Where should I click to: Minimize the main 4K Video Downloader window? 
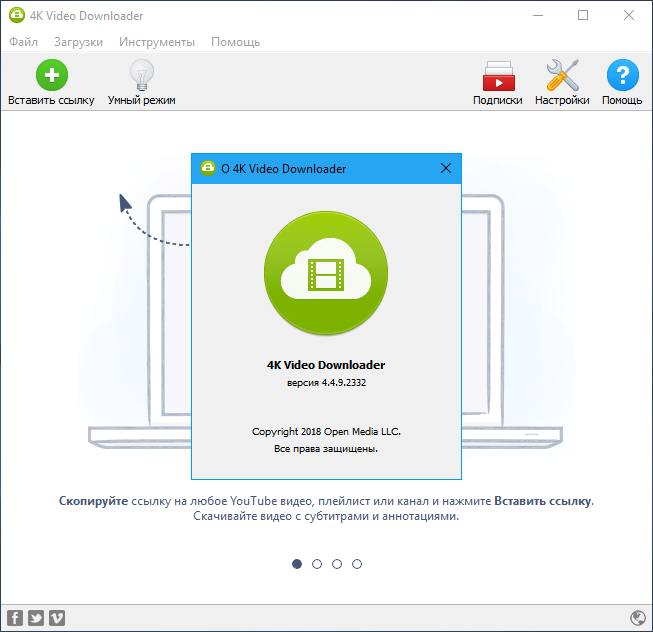tap(538, 15)
